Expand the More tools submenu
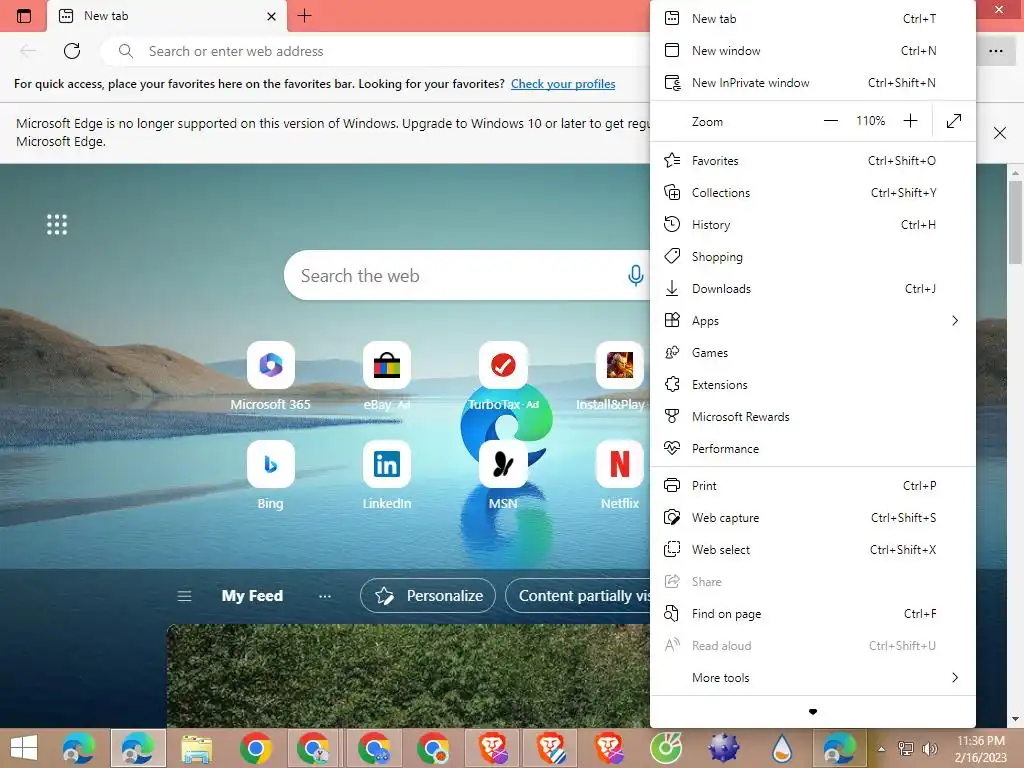Image resolution: width=1024 pixels, height=768 pixels. click(812, 677)
